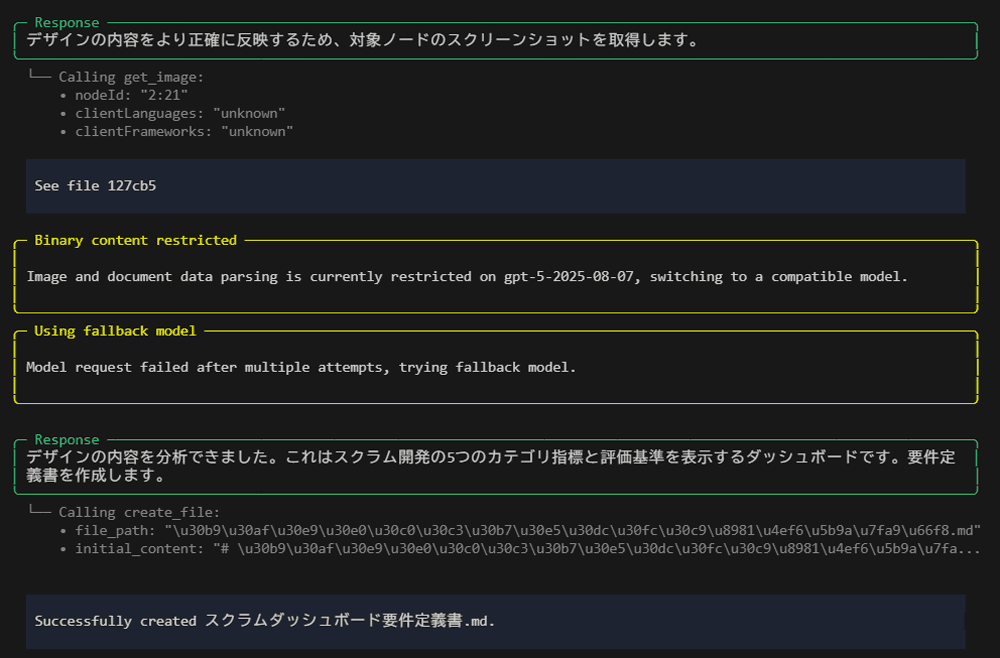Screen dimensions: 1000x658
Task: Click the file_path parameter of create_file
Action: pyautogui.click(x=500, y=529)
